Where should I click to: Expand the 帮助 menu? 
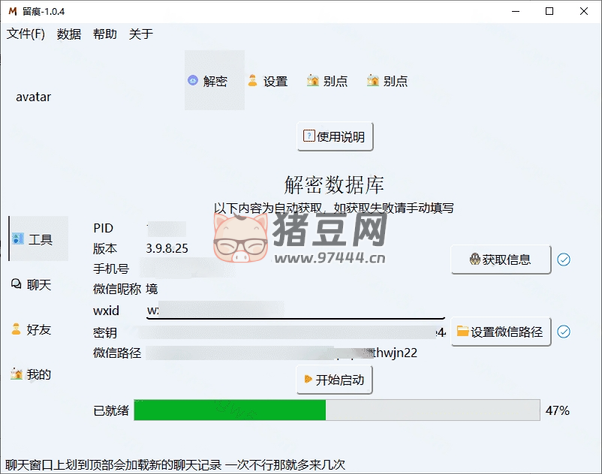[104, 34]
